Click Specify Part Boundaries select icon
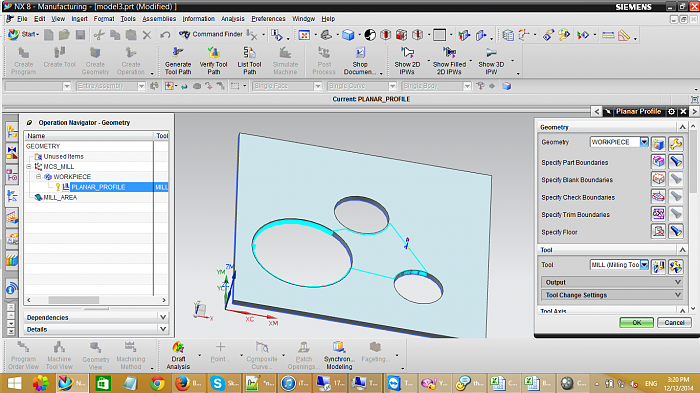 click(658, 162)
